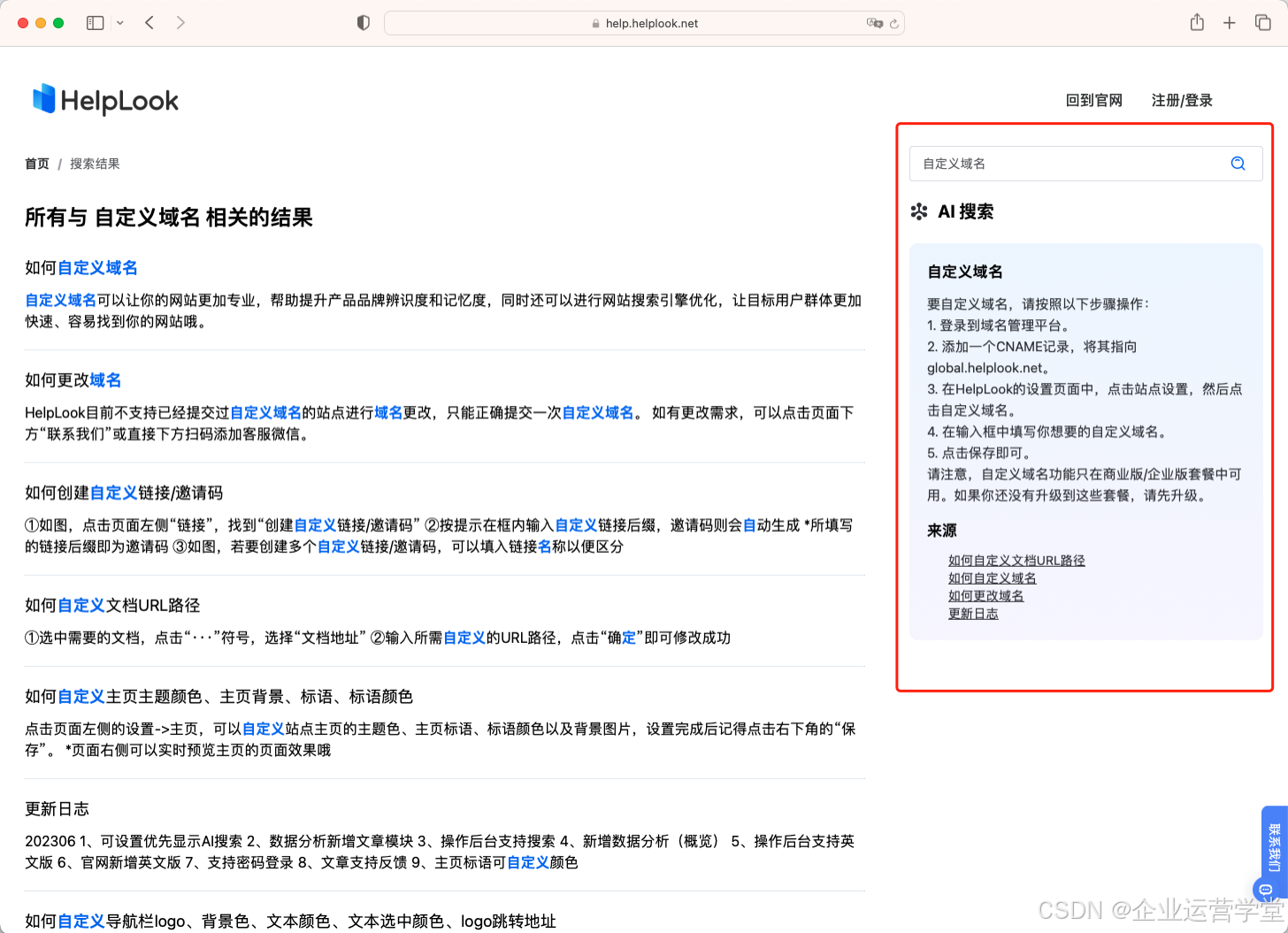
Task: Open 回到官网 navigation link
Action: pos(1094,100)
